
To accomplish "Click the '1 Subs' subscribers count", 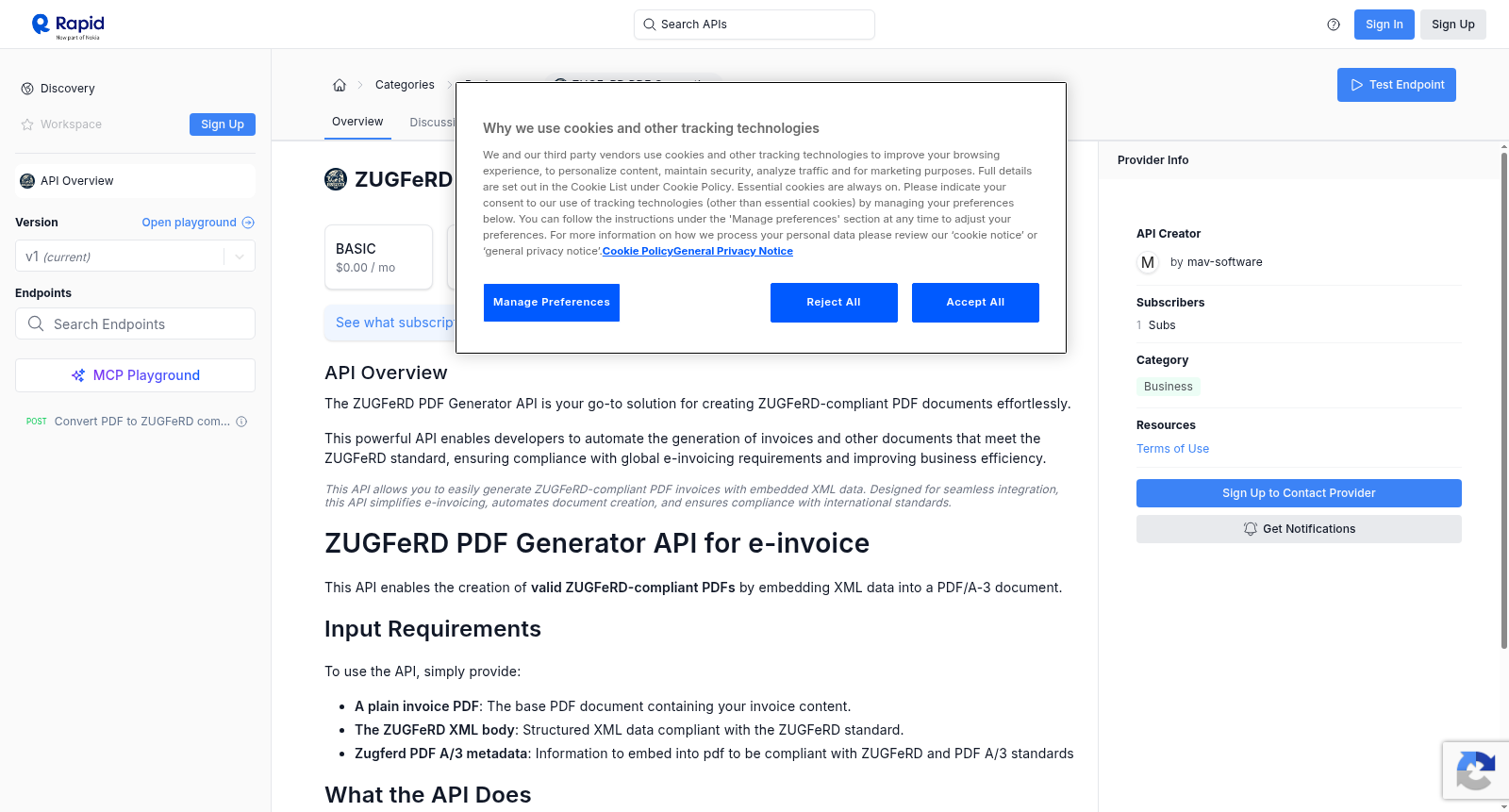I will [1156, 325].
